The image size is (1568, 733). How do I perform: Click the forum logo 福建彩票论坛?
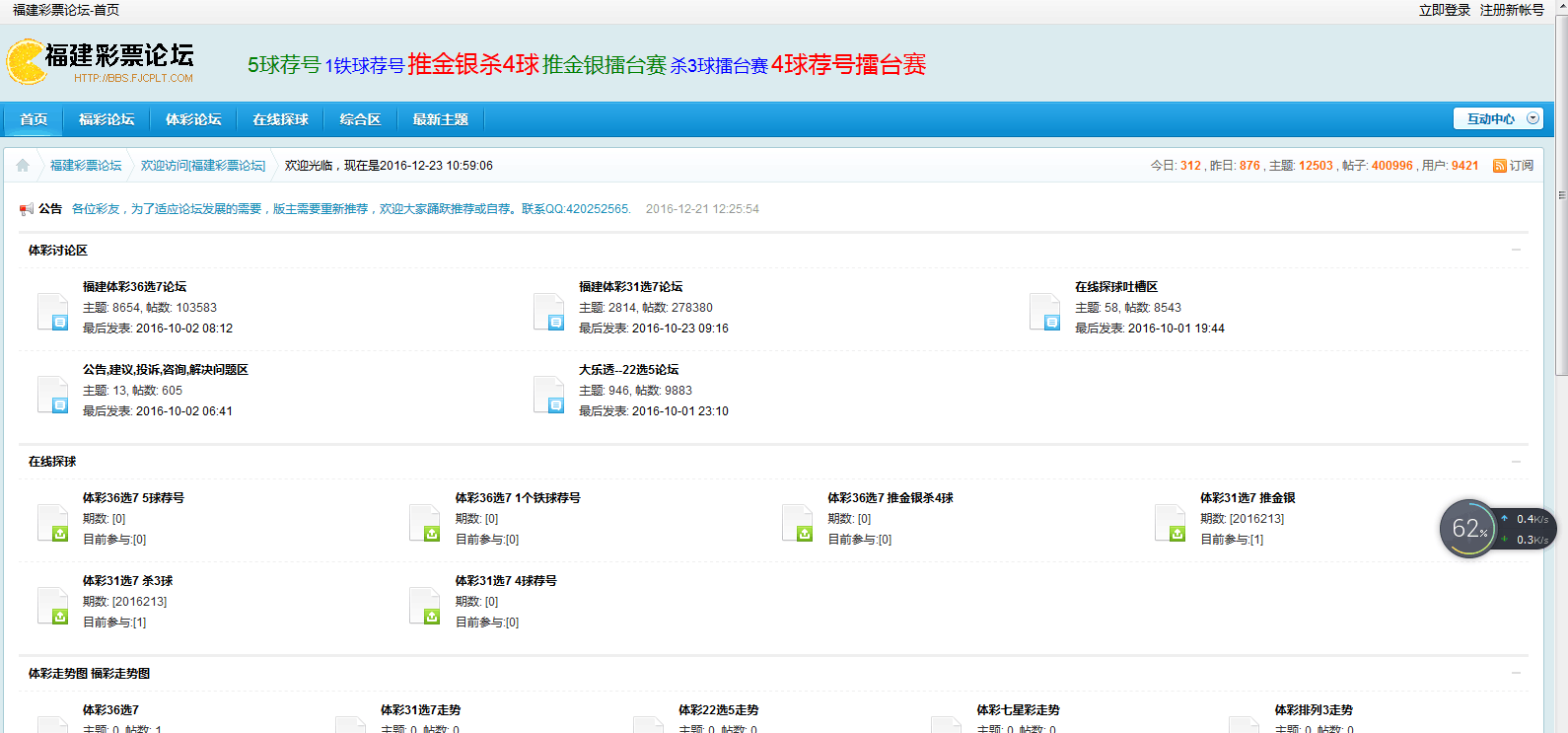(x=101, y=62)
